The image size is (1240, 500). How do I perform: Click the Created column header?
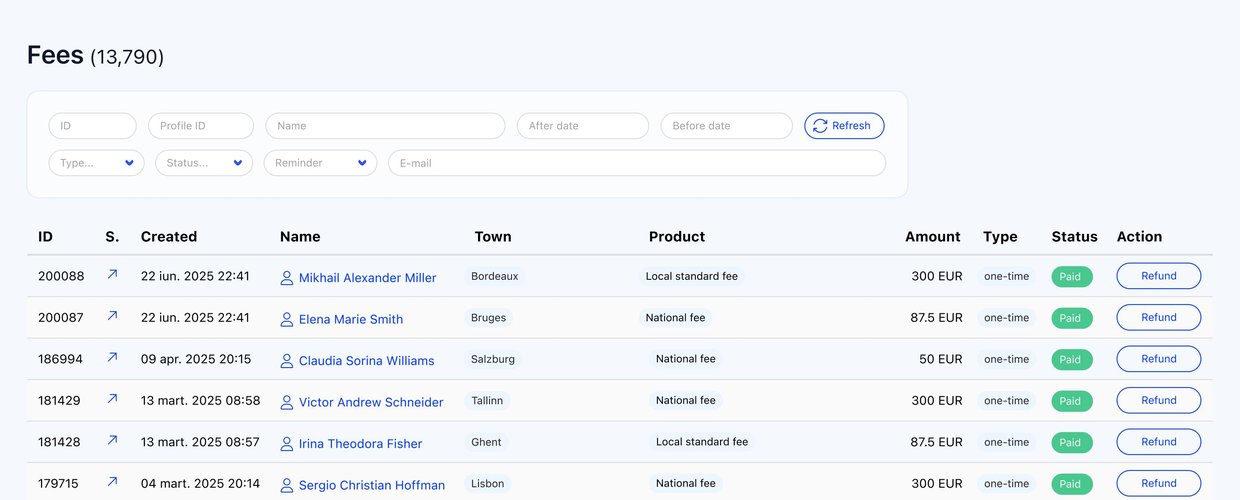tap(169, 237)
